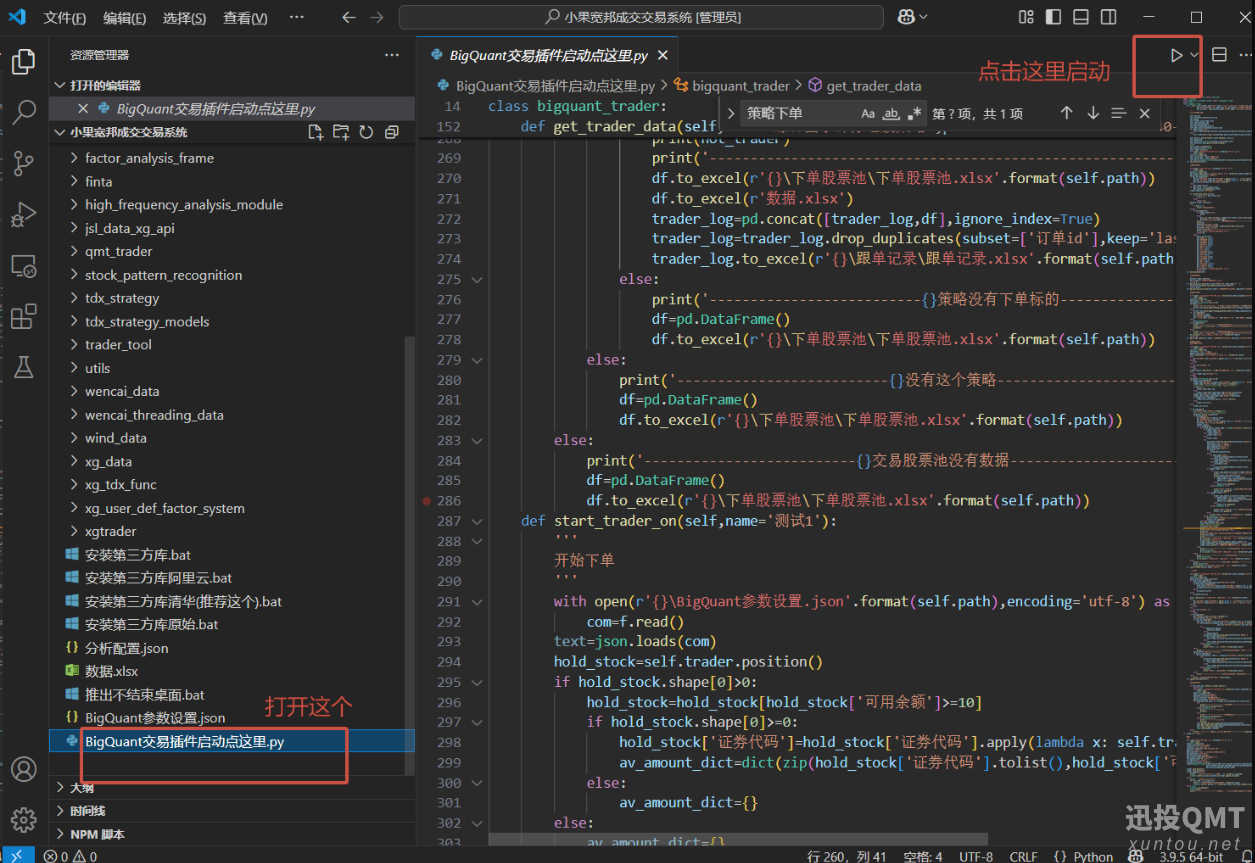Open the Search view in activity bar
Image resolution: width=1255 pixels, height=863 pixels.
24,112
